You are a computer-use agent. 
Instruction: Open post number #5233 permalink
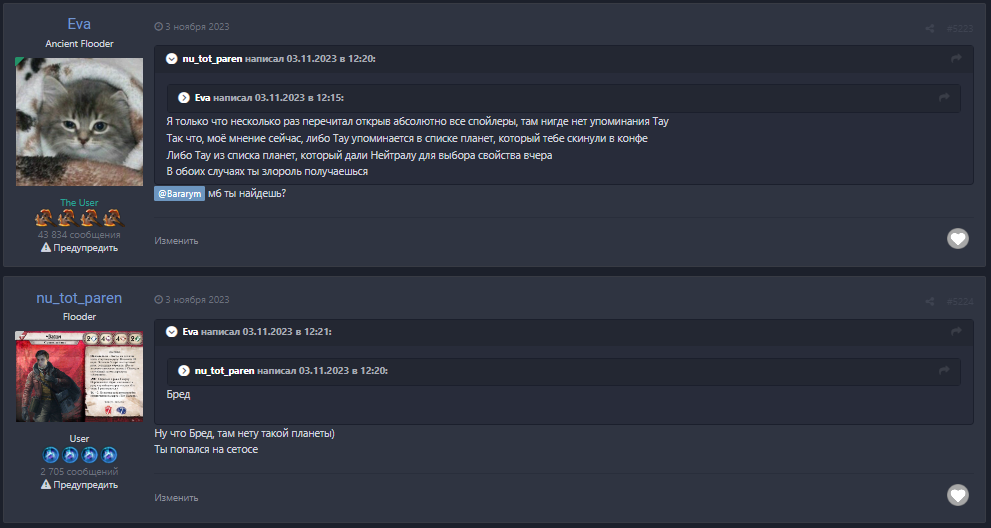959,28
